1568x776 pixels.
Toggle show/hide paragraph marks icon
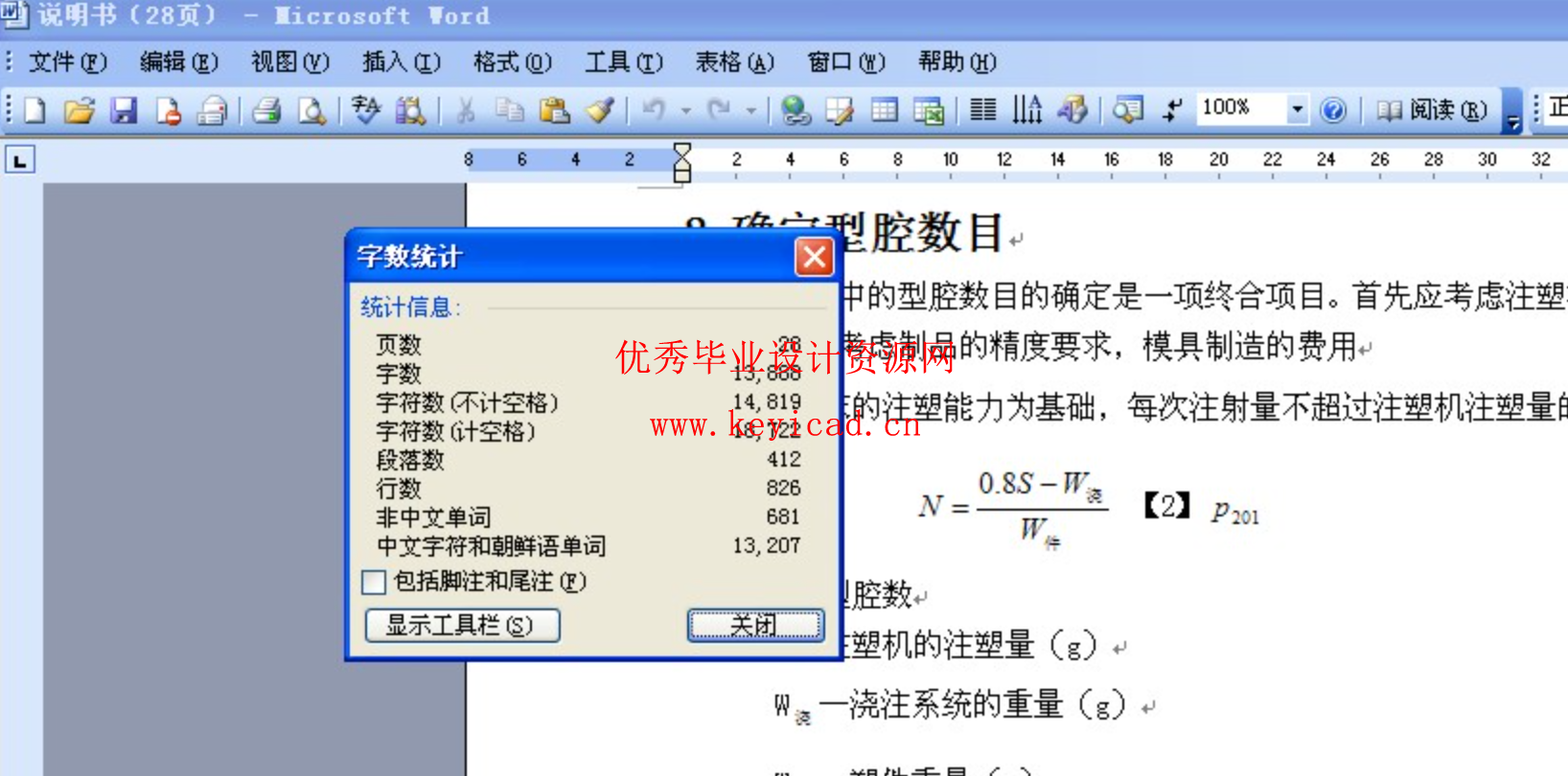[1171, 111]
